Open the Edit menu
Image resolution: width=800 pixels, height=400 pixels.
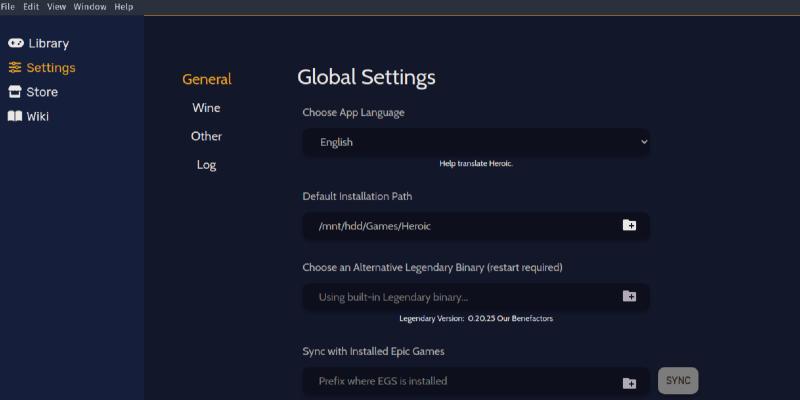coord(31,7)
